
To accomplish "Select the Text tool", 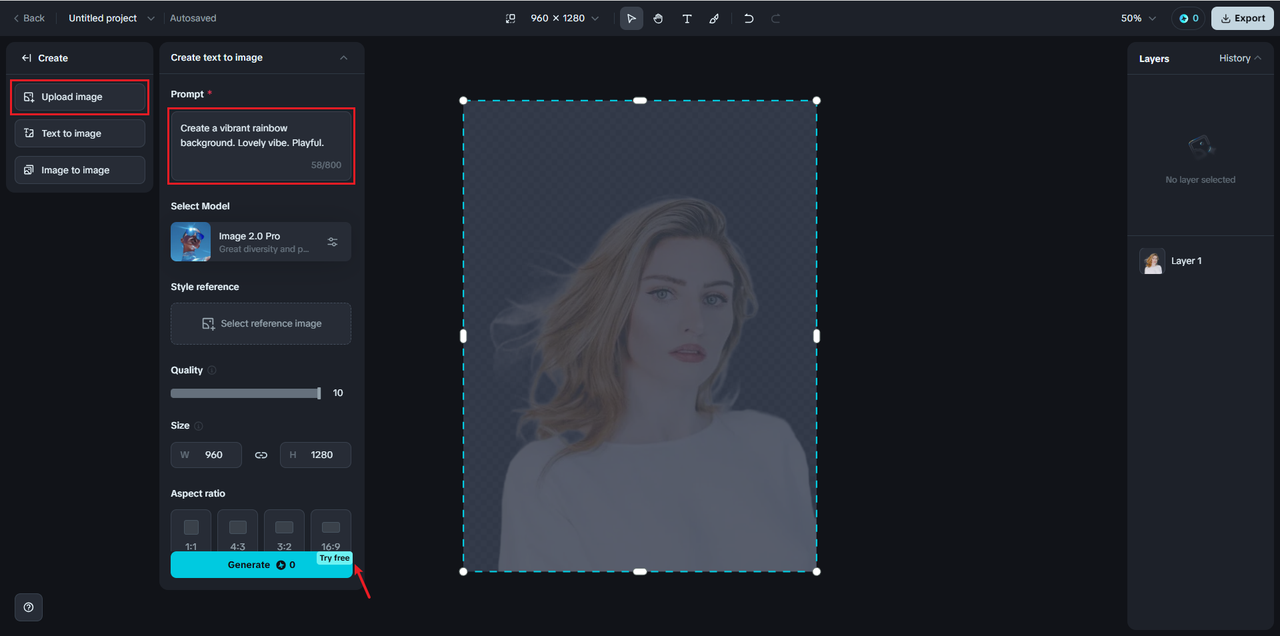I will point(686,18).
